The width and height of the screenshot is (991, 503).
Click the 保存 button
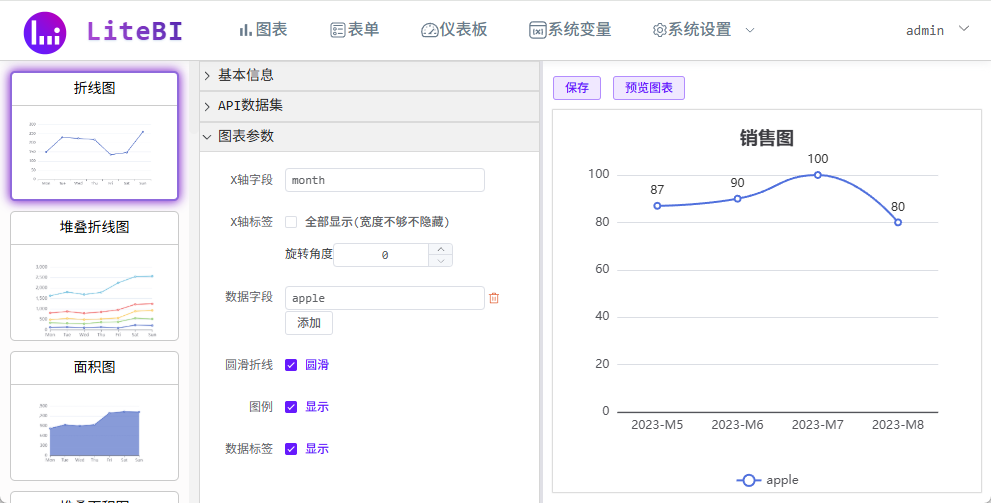577,88
